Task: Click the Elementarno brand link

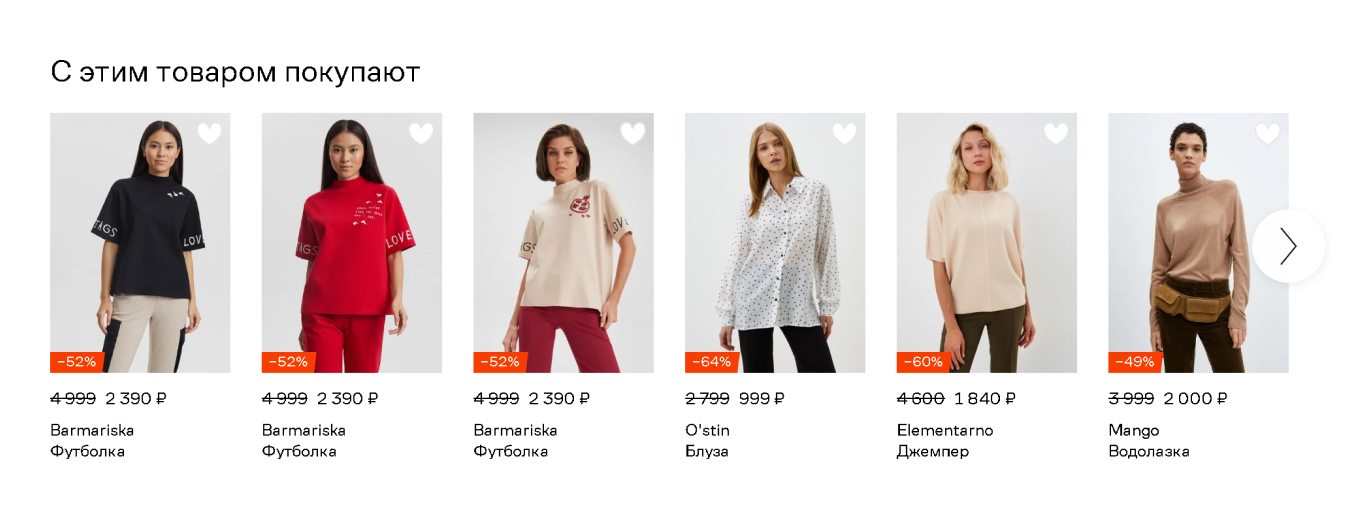Action: pos(945,430)
